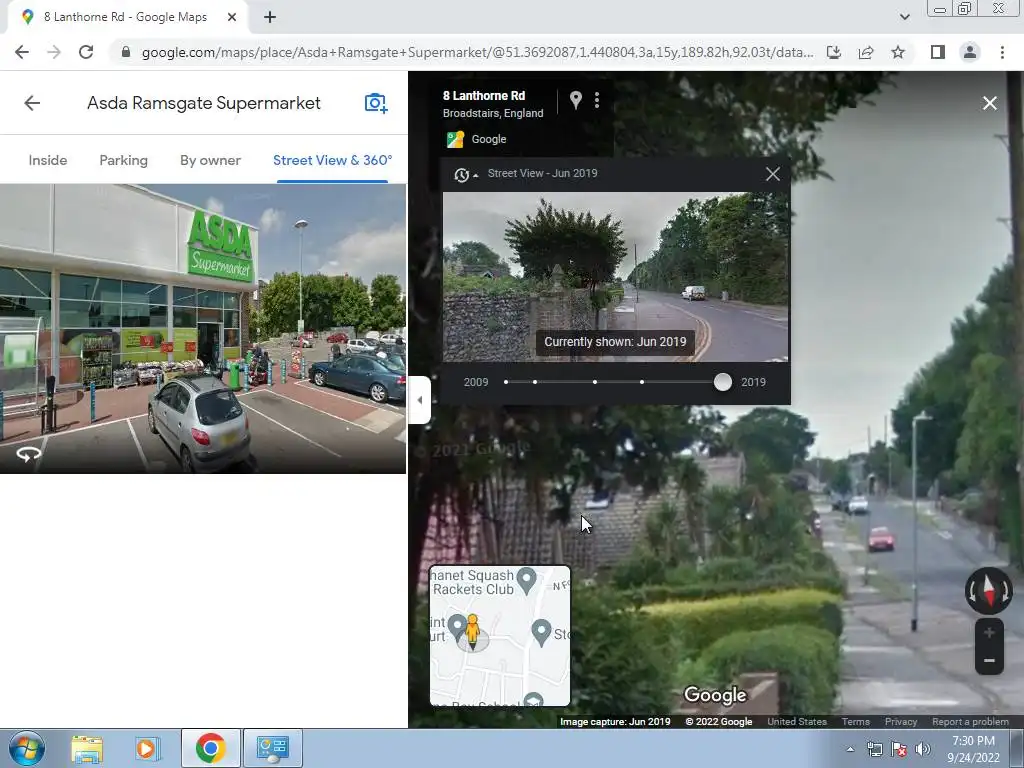Add a photo using camera plus icon

tap(376, 103)
